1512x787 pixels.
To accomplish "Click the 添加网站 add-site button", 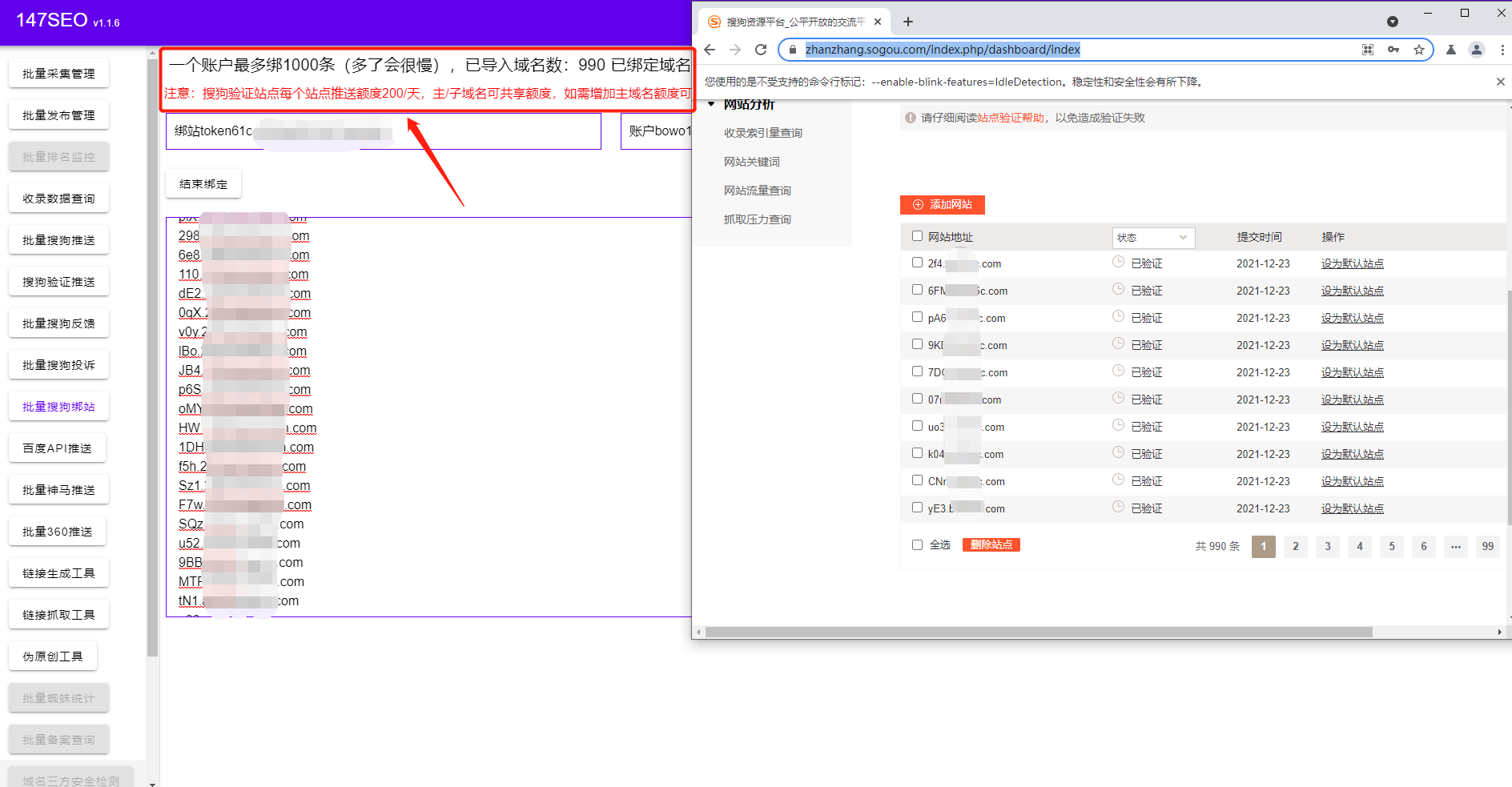I will (943, 205).
